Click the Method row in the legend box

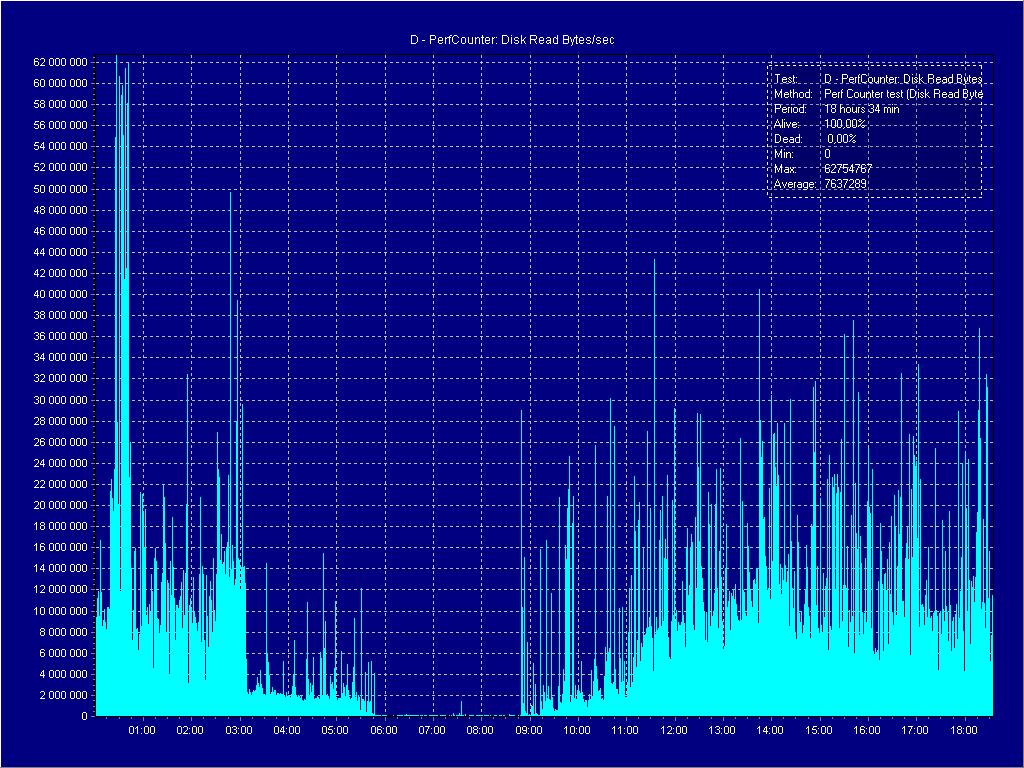(876, 94)
